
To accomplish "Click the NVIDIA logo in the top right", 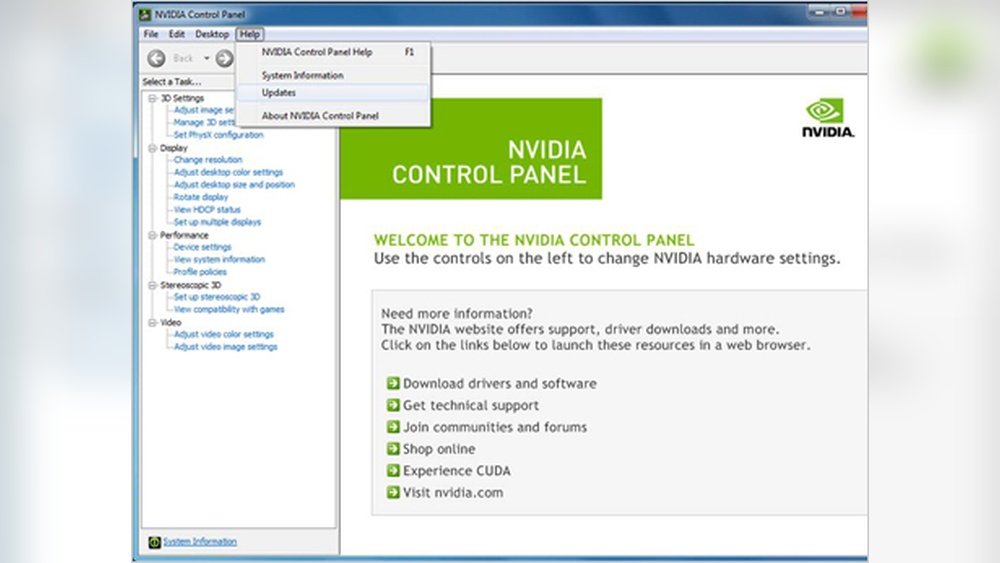I will [x=828, y=118].
